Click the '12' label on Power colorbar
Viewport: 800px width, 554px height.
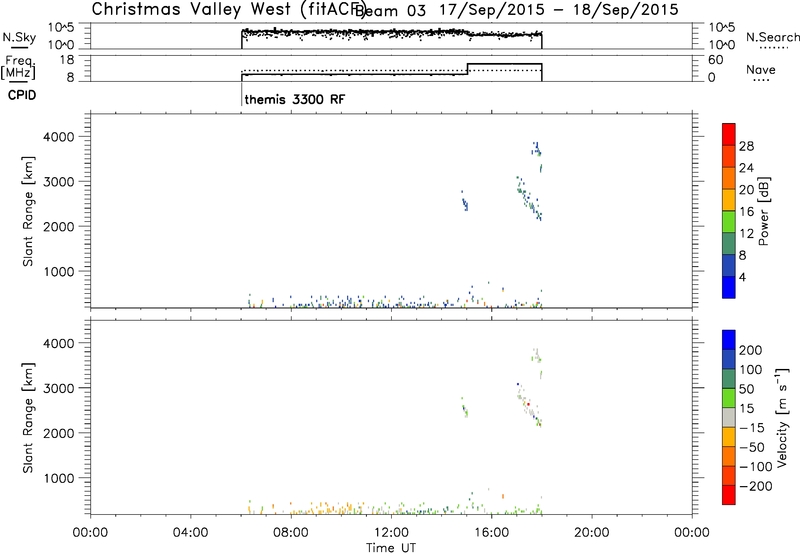point(746,234)
